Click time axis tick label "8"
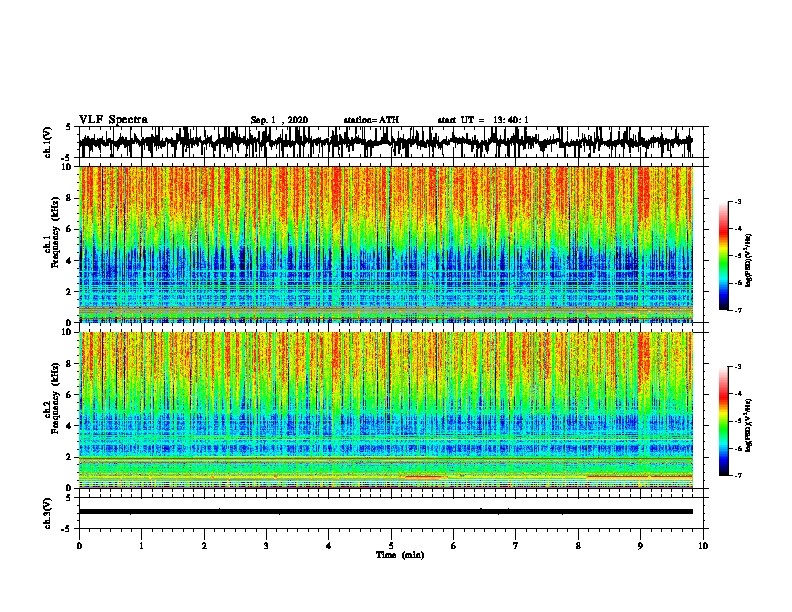792x612 pixels. tap(578, 546)
